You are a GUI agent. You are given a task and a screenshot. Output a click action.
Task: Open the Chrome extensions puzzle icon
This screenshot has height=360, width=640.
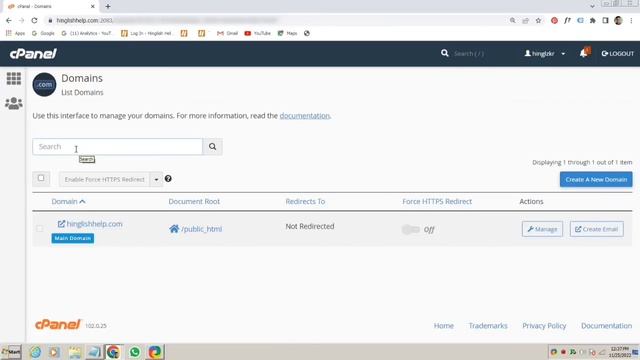click(593, 20)
